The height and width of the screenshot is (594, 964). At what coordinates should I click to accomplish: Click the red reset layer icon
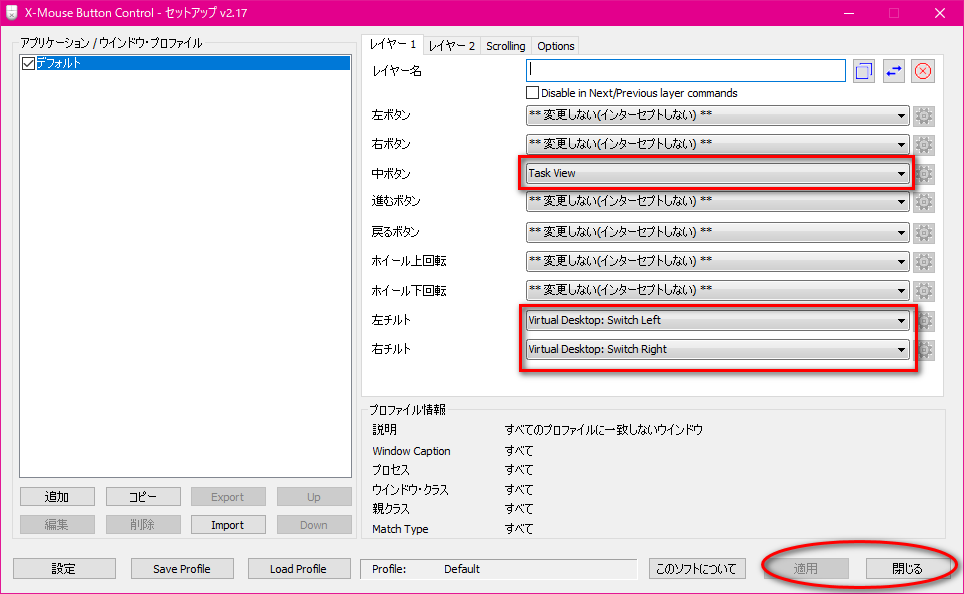tap(923, 71)
